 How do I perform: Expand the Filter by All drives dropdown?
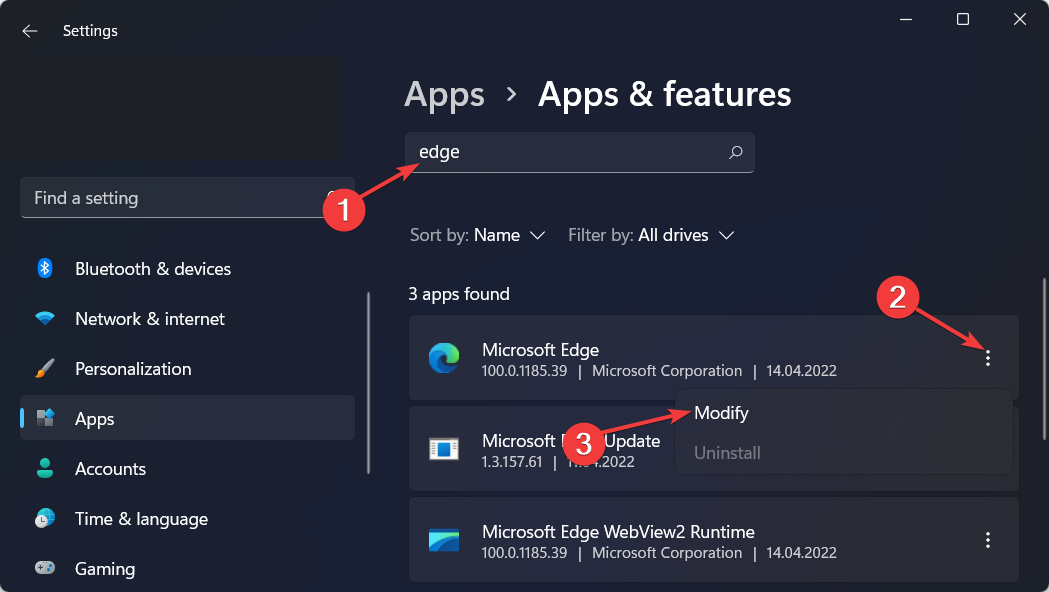651,235
